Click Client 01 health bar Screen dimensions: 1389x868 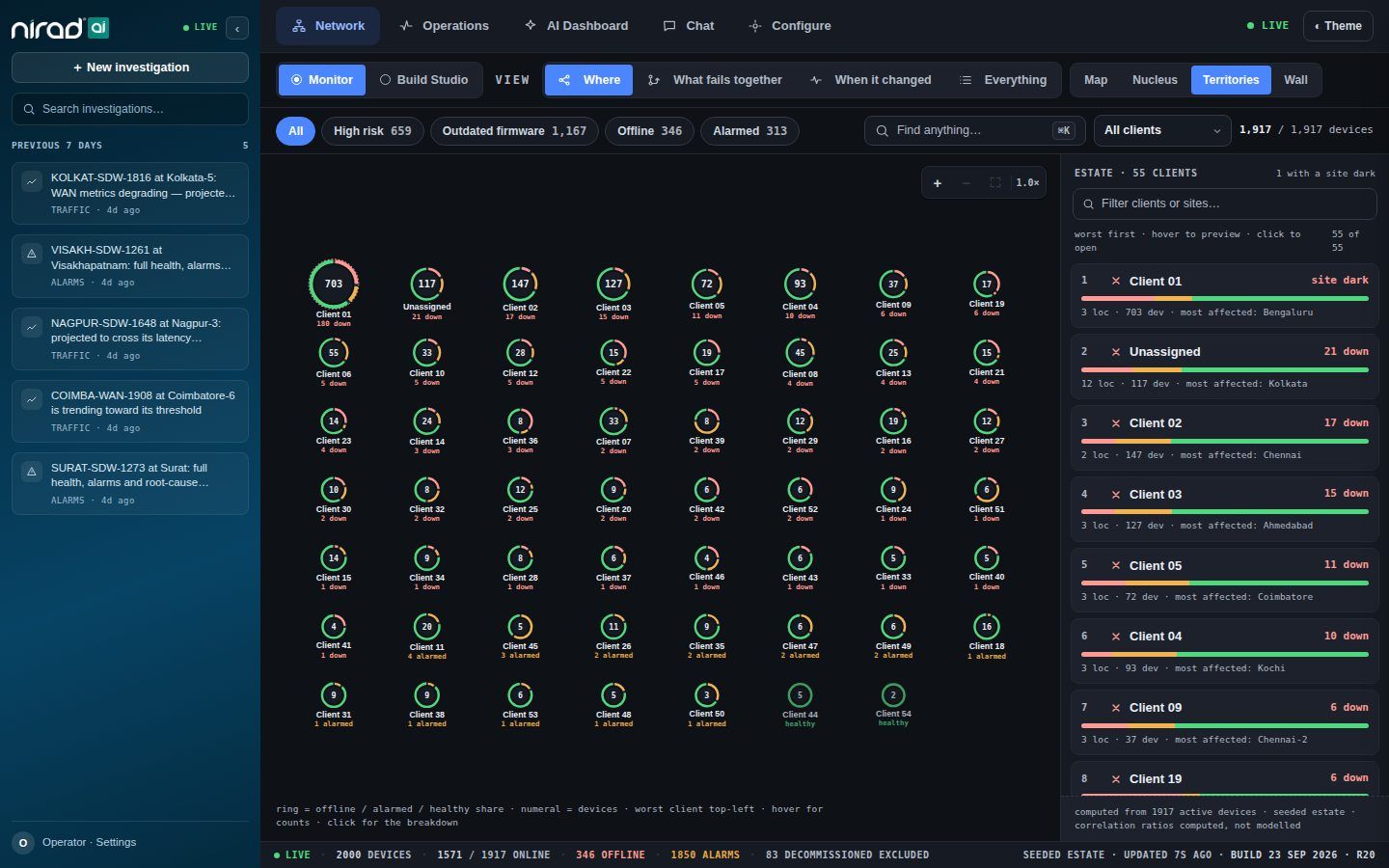(x=1224, y=299)
